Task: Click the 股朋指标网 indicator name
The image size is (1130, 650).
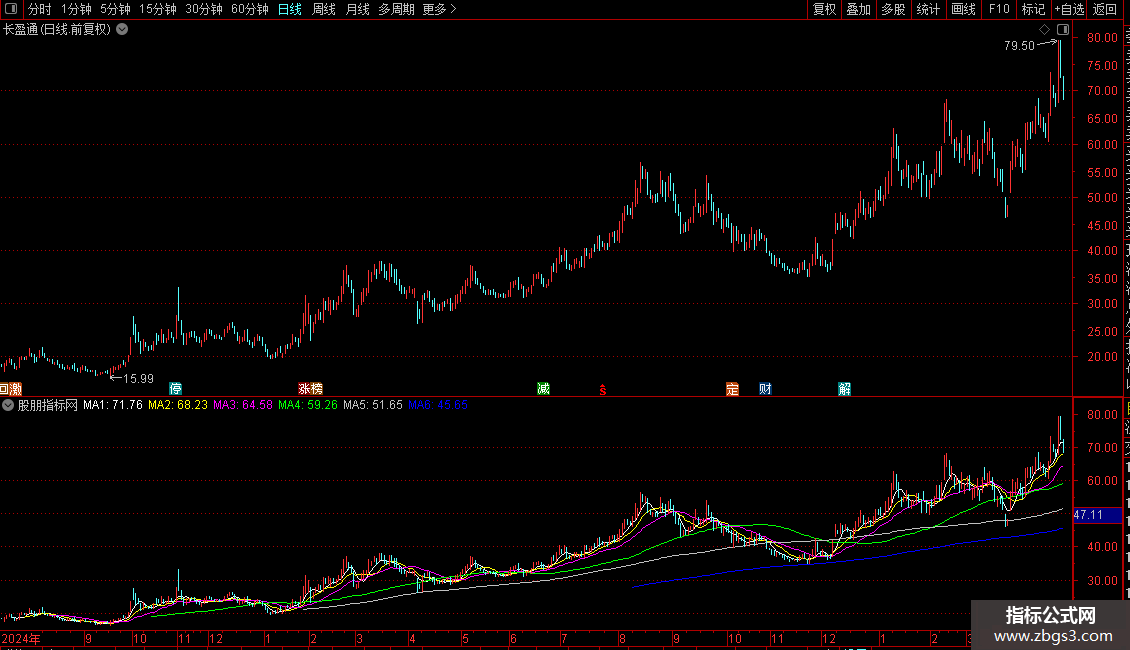Action: [48, 405]
